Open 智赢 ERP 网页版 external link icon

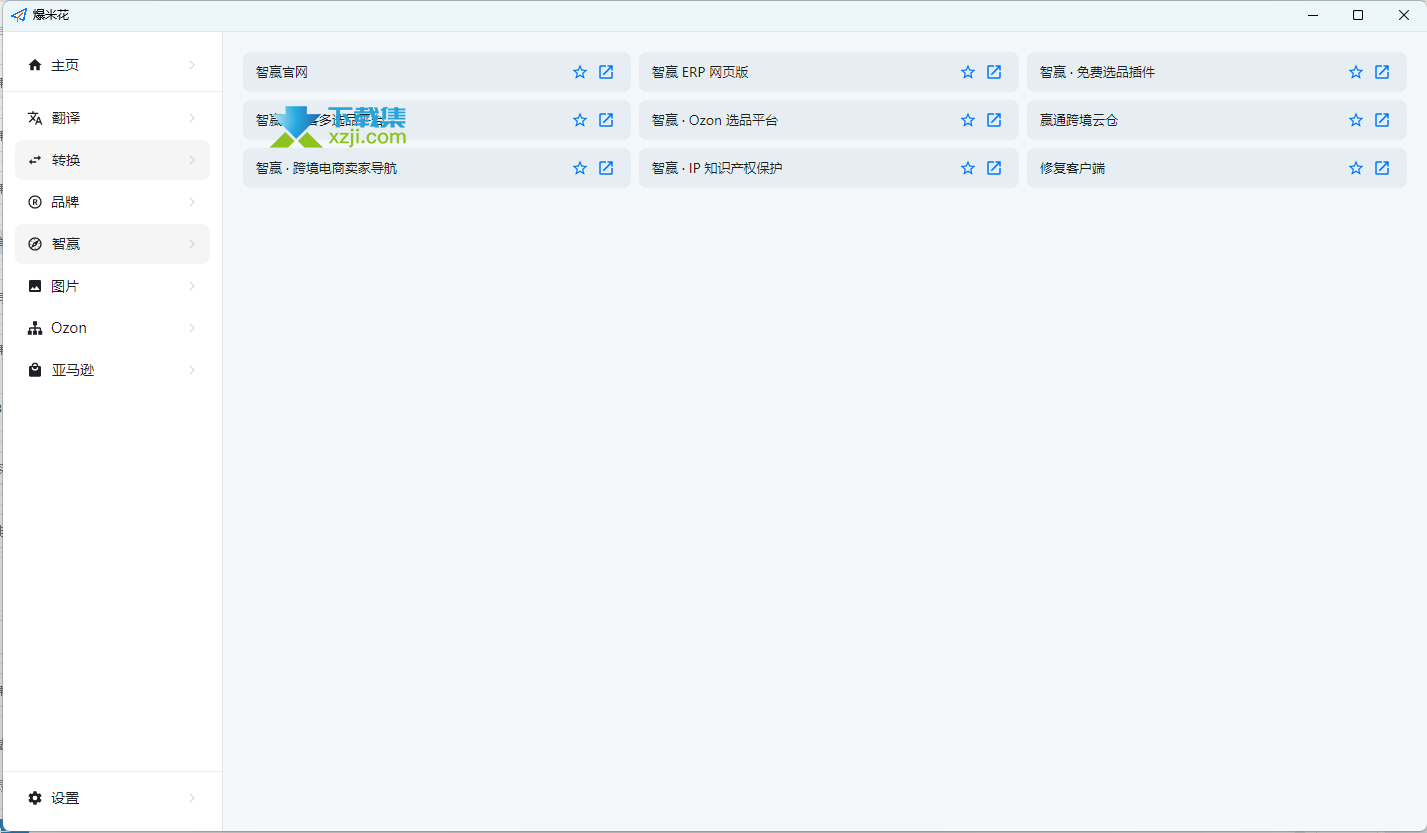click(x=994, y=72)
